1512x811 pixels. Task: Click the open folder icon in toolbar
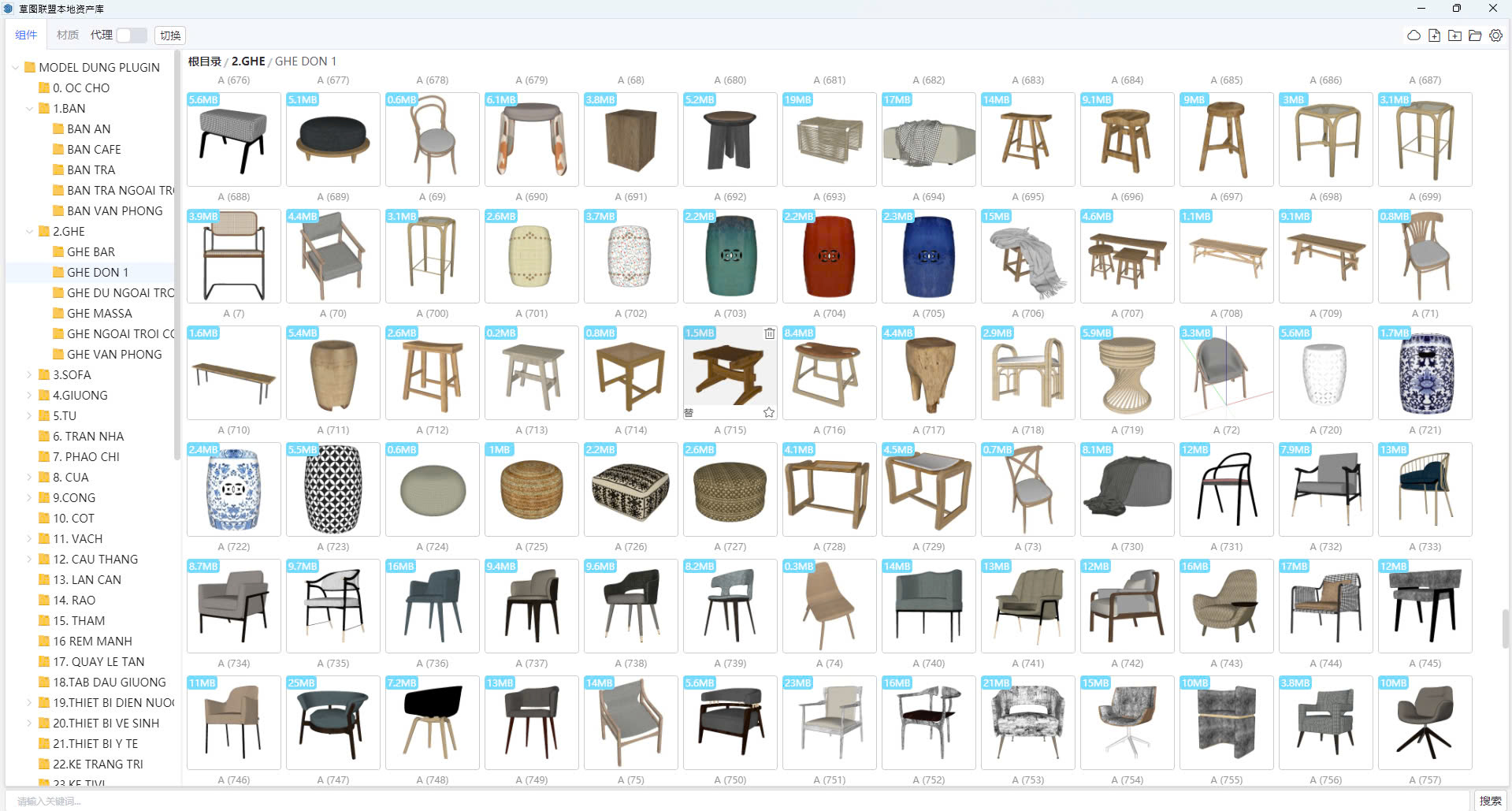(x=1475, y=35)
